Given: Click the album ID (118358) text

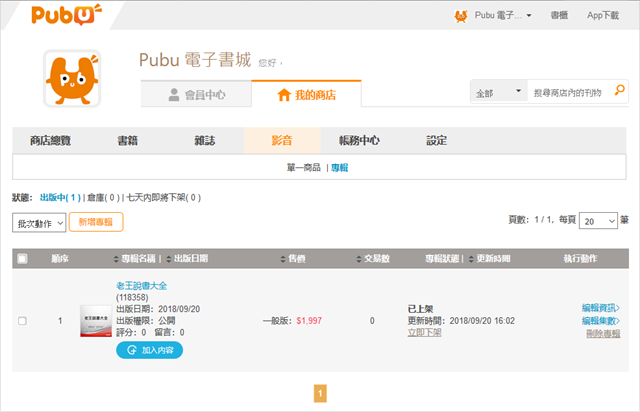Looking at the screenshot, I should tap(132, 297).
